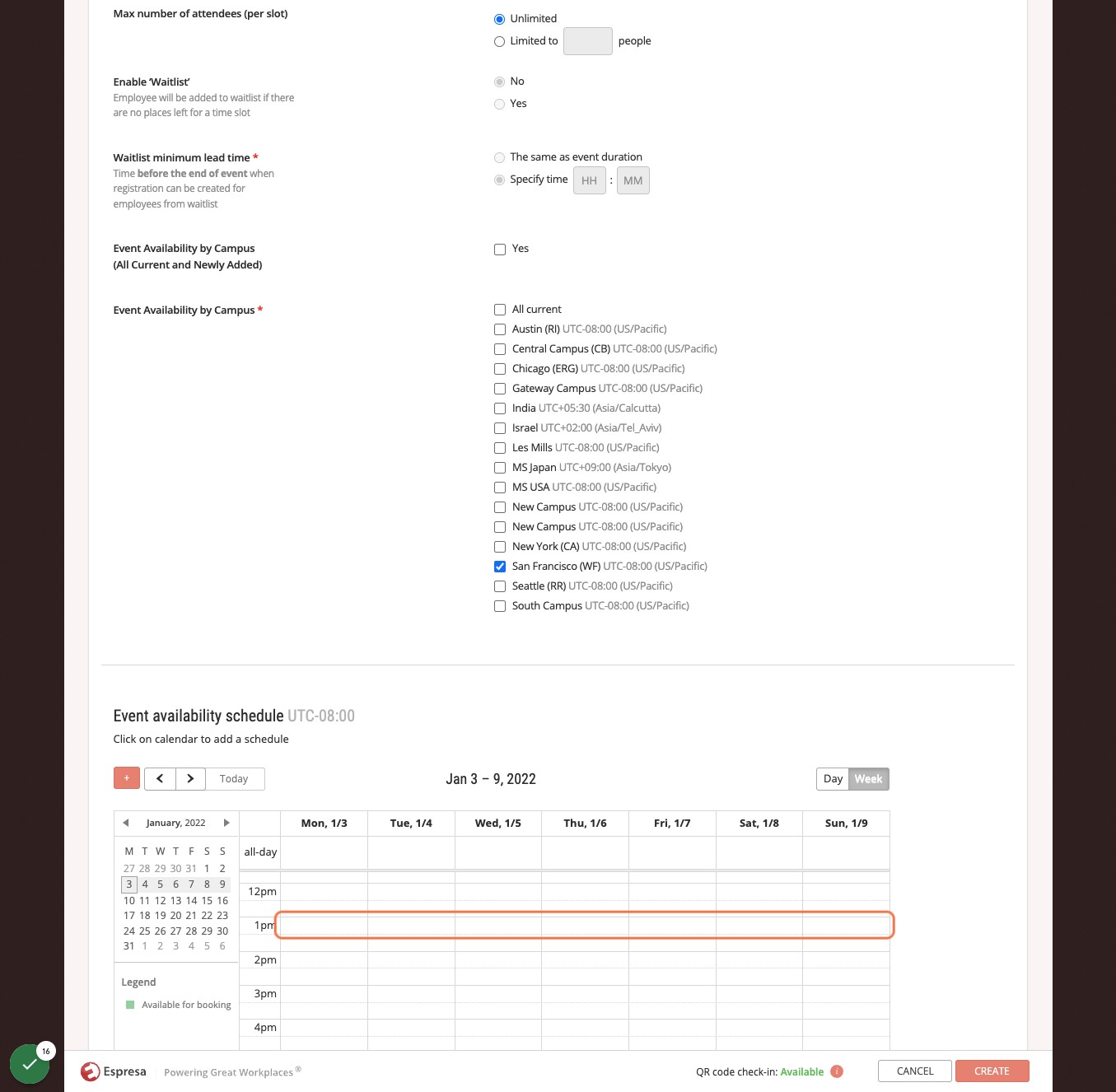The width and height of the screenshot is (1116, 1092).
Task: Check the New York (CA) campus
Action: 500,547
